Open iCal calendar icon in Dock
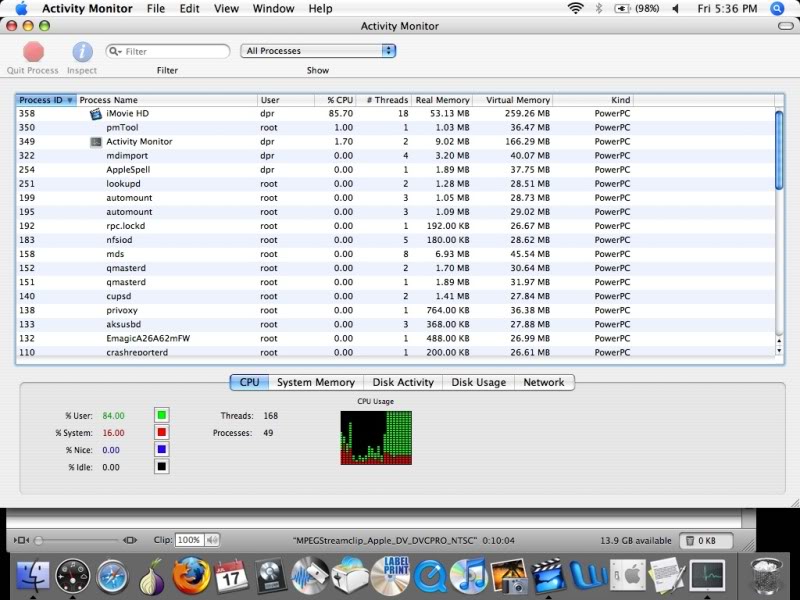The height and width of the screenshot is (600, 800). (231, 577)
